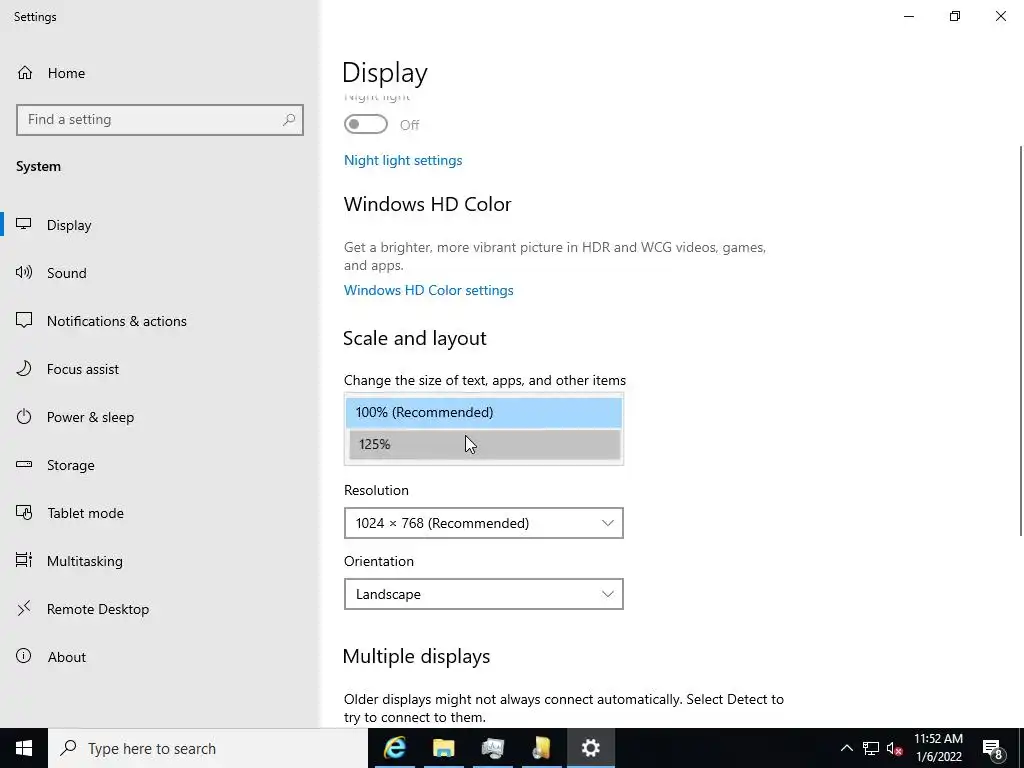Viewport: 1024px width, 768px height.
Task: Choose the 125% scale option
Action: point(485,445)
